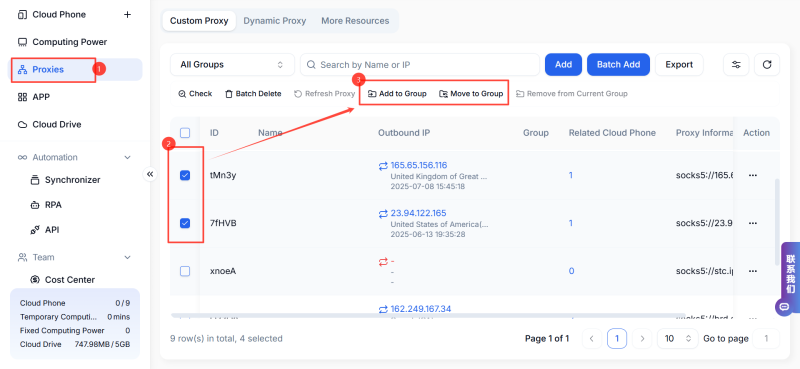Open the Cloud Phone section
800x369 pixels.
[x=59, y=14]
